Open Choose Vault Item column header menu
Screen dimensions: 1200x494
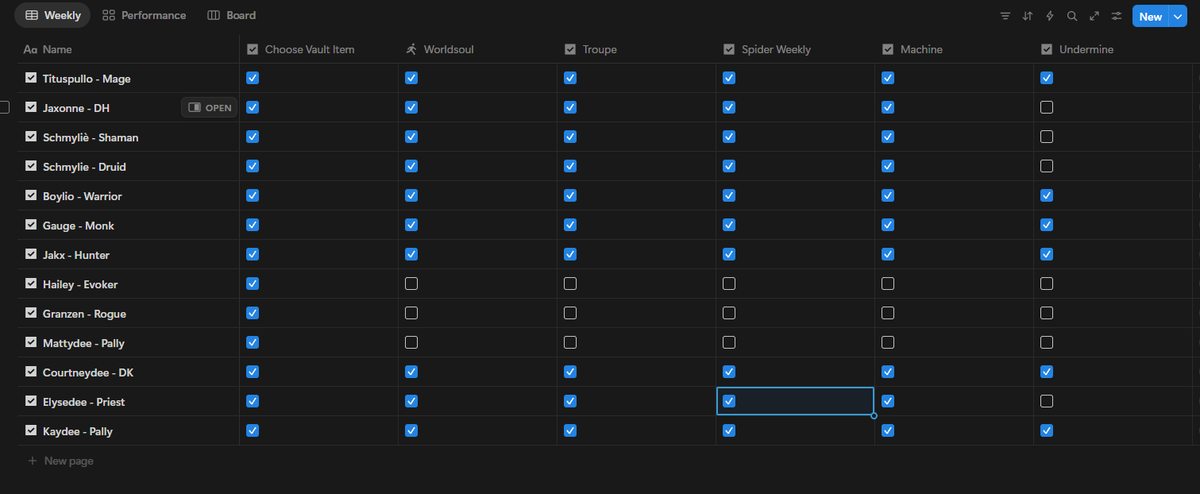[319, 49]
